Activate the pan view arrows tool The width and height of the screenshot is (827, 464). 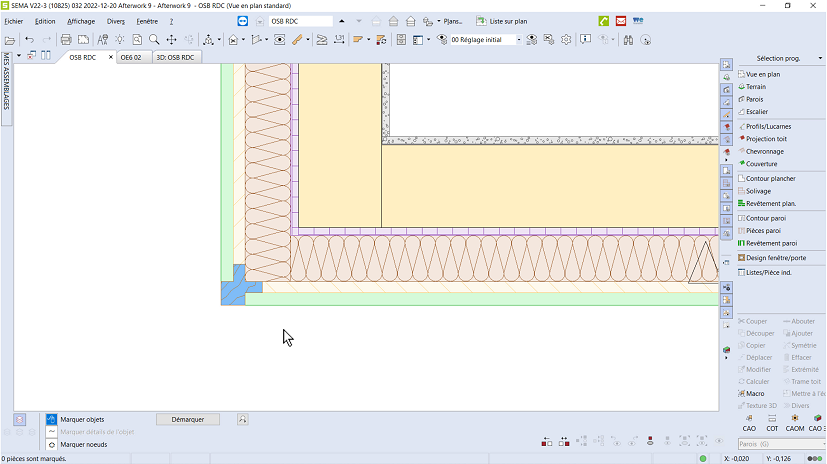tap(171, 40)
